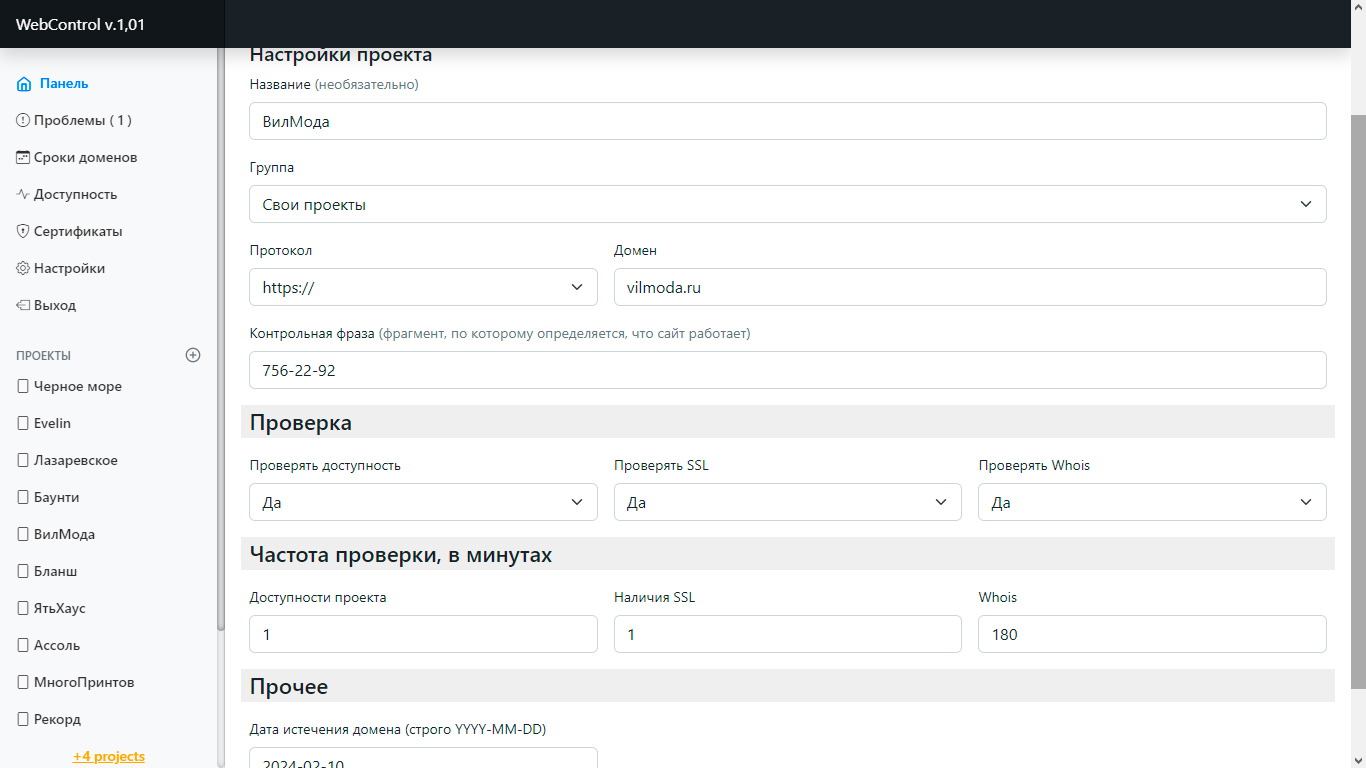Open the Черное море project

[77, 386]
